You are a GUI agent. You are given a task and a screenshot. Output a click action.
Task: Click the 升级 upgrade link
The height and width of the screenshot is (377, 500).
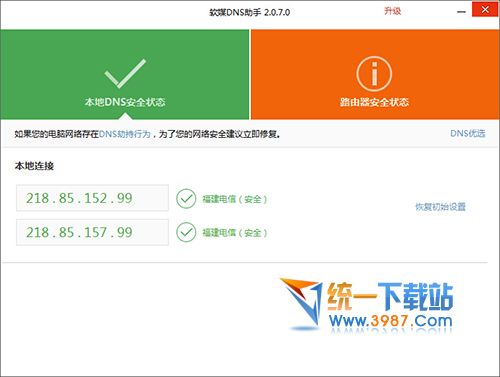392,11
